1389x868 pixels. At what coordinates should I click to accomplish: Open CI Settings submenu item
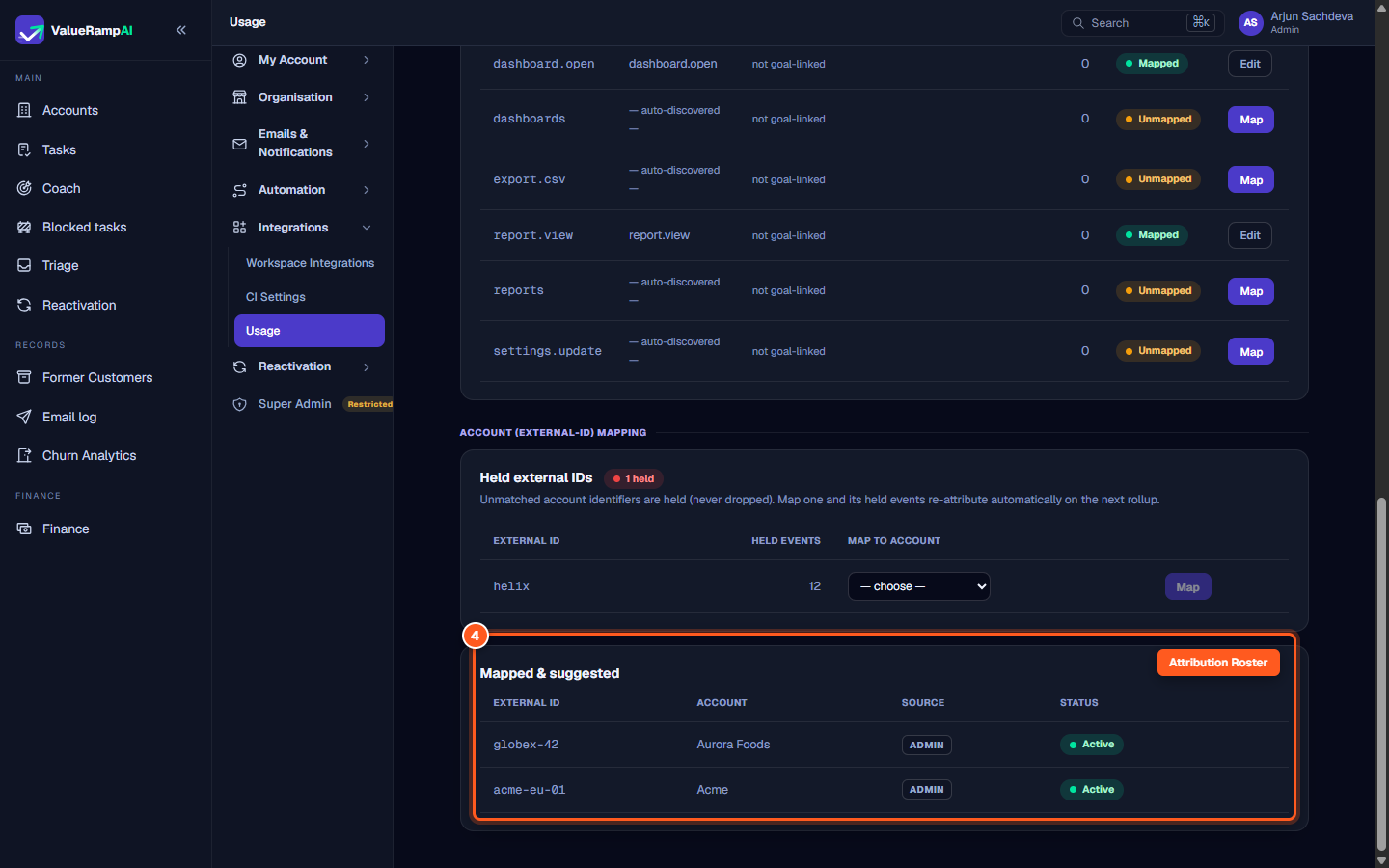point(276,297)
